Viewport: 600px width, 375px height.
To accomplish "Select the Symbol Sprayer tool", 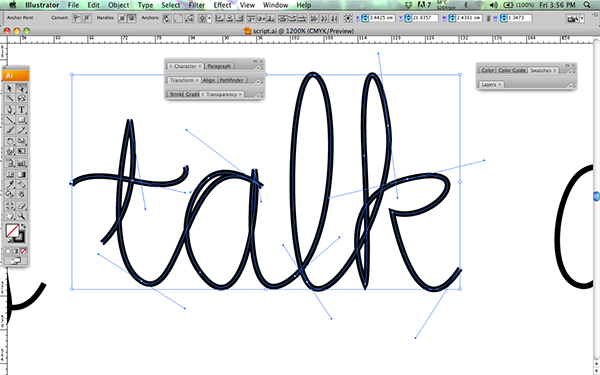I will pyautogui.click(x=10, y=163).
